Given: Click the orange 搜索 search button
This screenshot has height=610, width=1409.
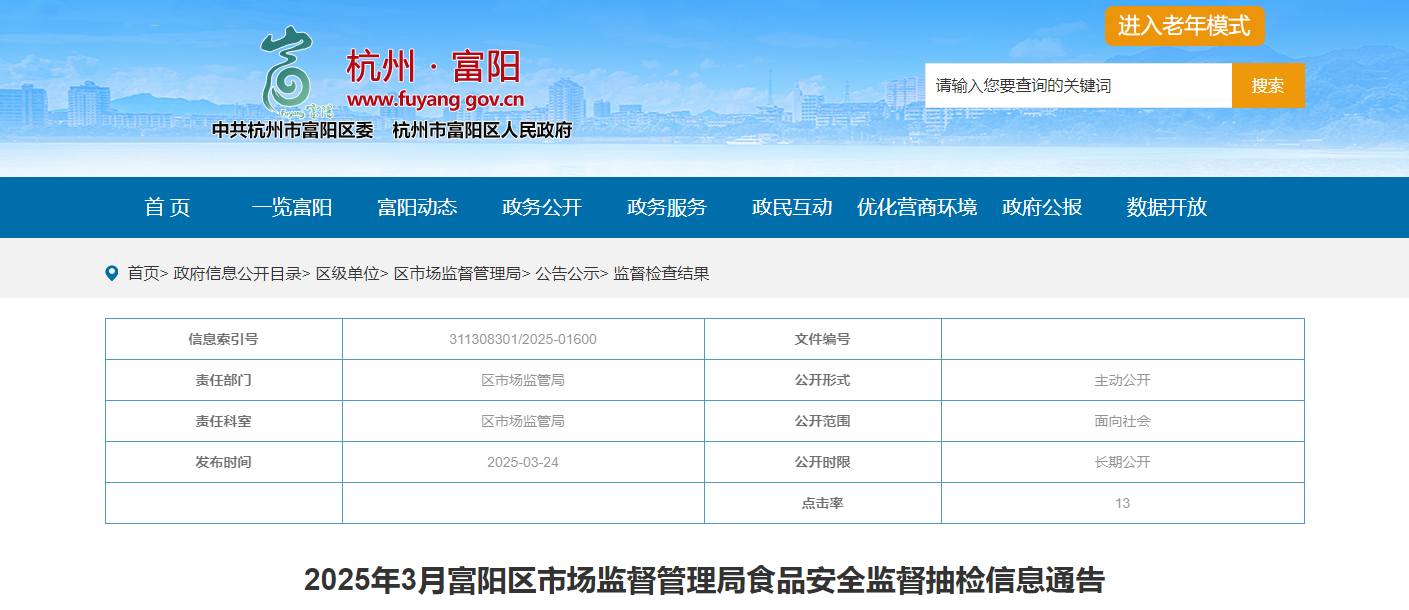Looking at the screenshot, I should 1268,86.
